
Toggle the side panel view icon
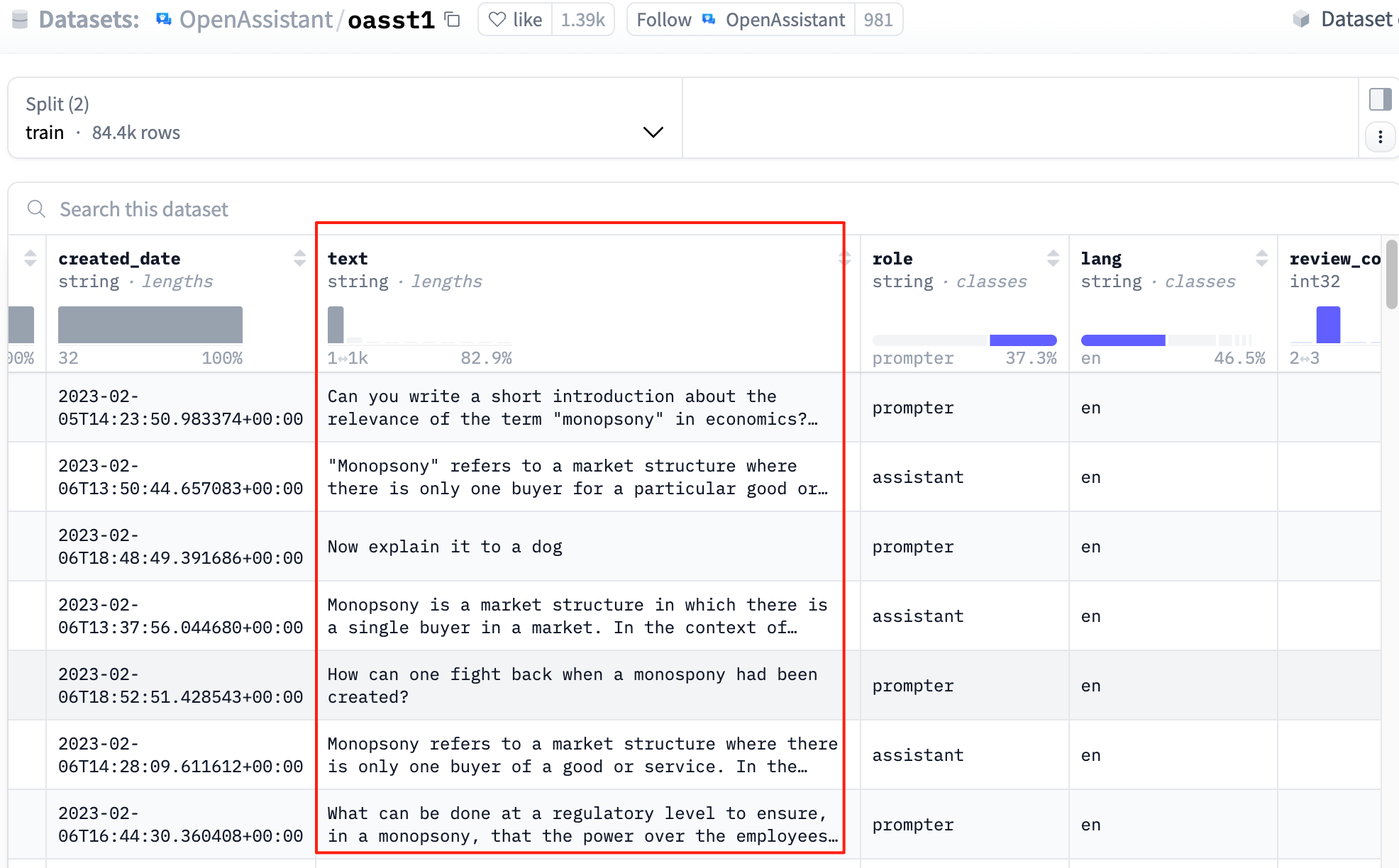pos(1380,99)
